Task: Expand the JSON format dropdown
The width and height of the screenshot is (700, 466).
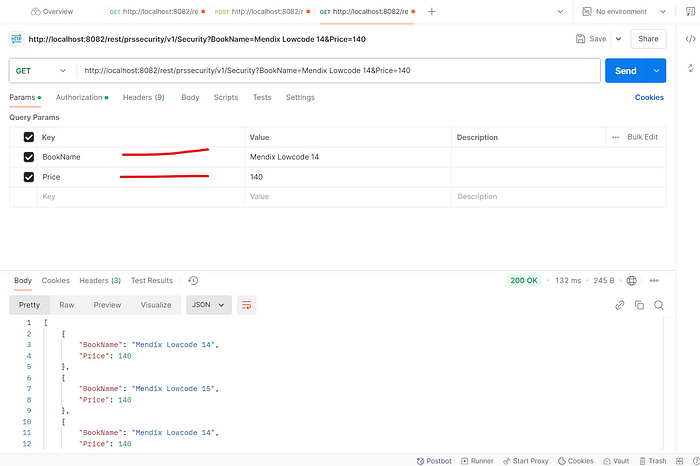Action: [x=209, y=304]
